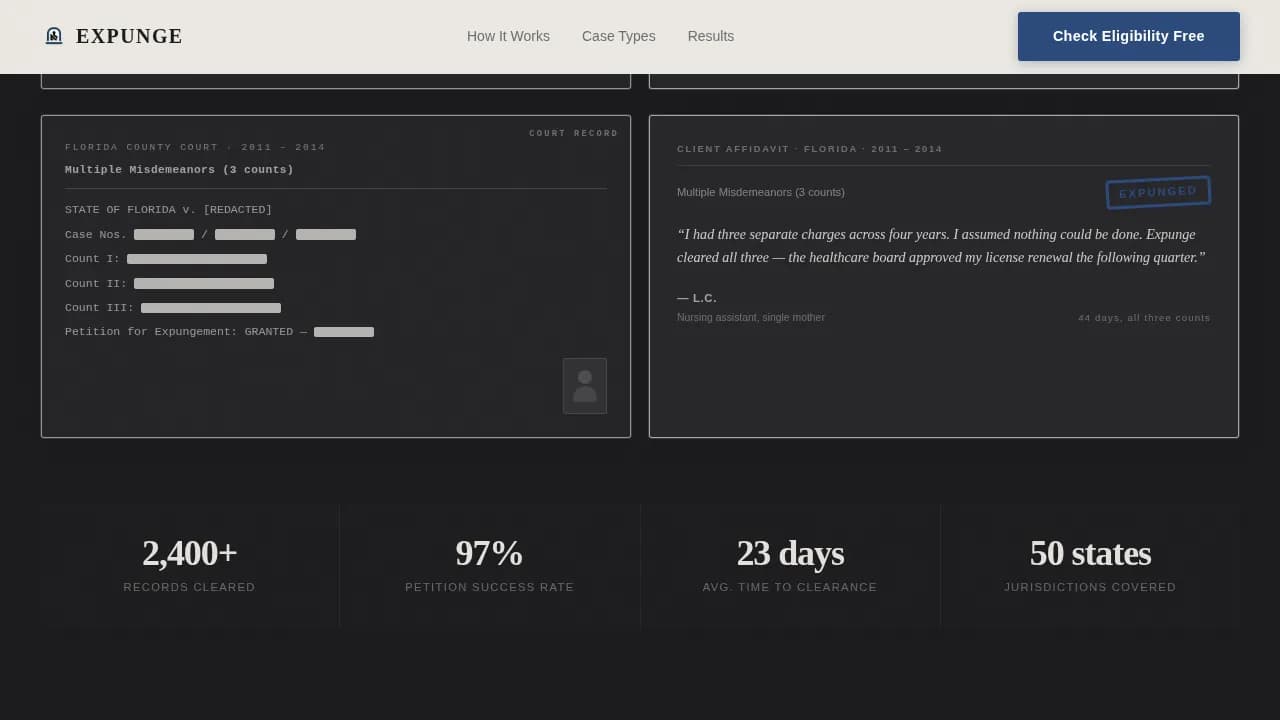This screenshot has height=720, width=1280.
Task: Open the How It Works navigation item
Action: pos(508,36)
